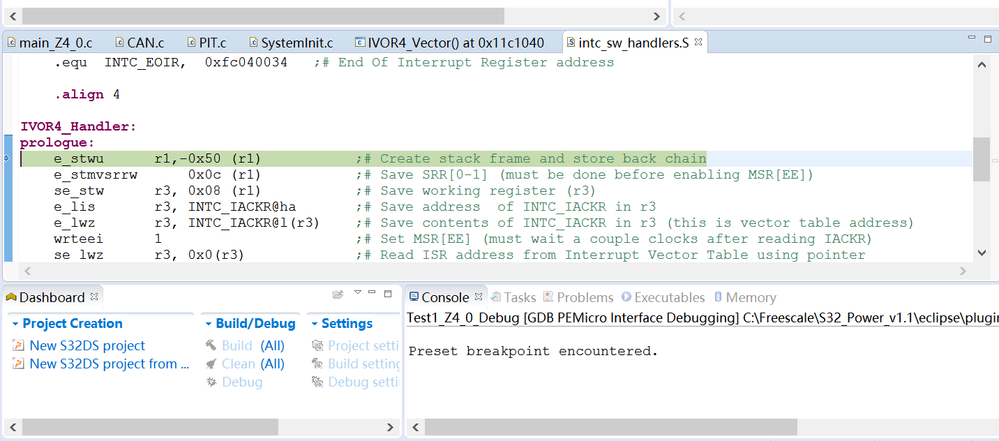Switch to the Problems tab

tap(584, 297)
